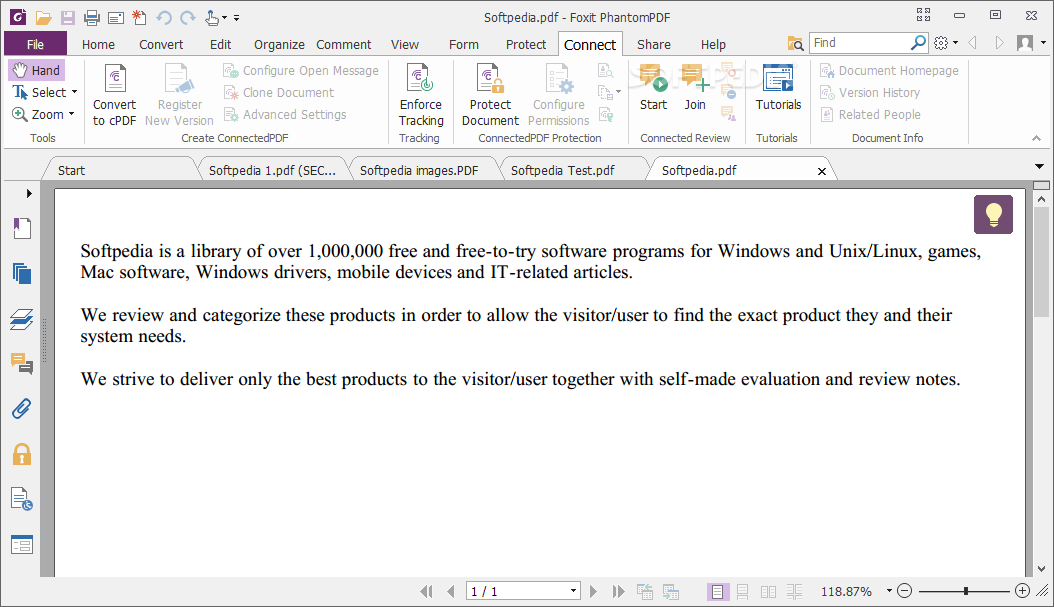Screen dimensions: 1054x607
Task: Go to the first page button
Action: tap(426, 592)
